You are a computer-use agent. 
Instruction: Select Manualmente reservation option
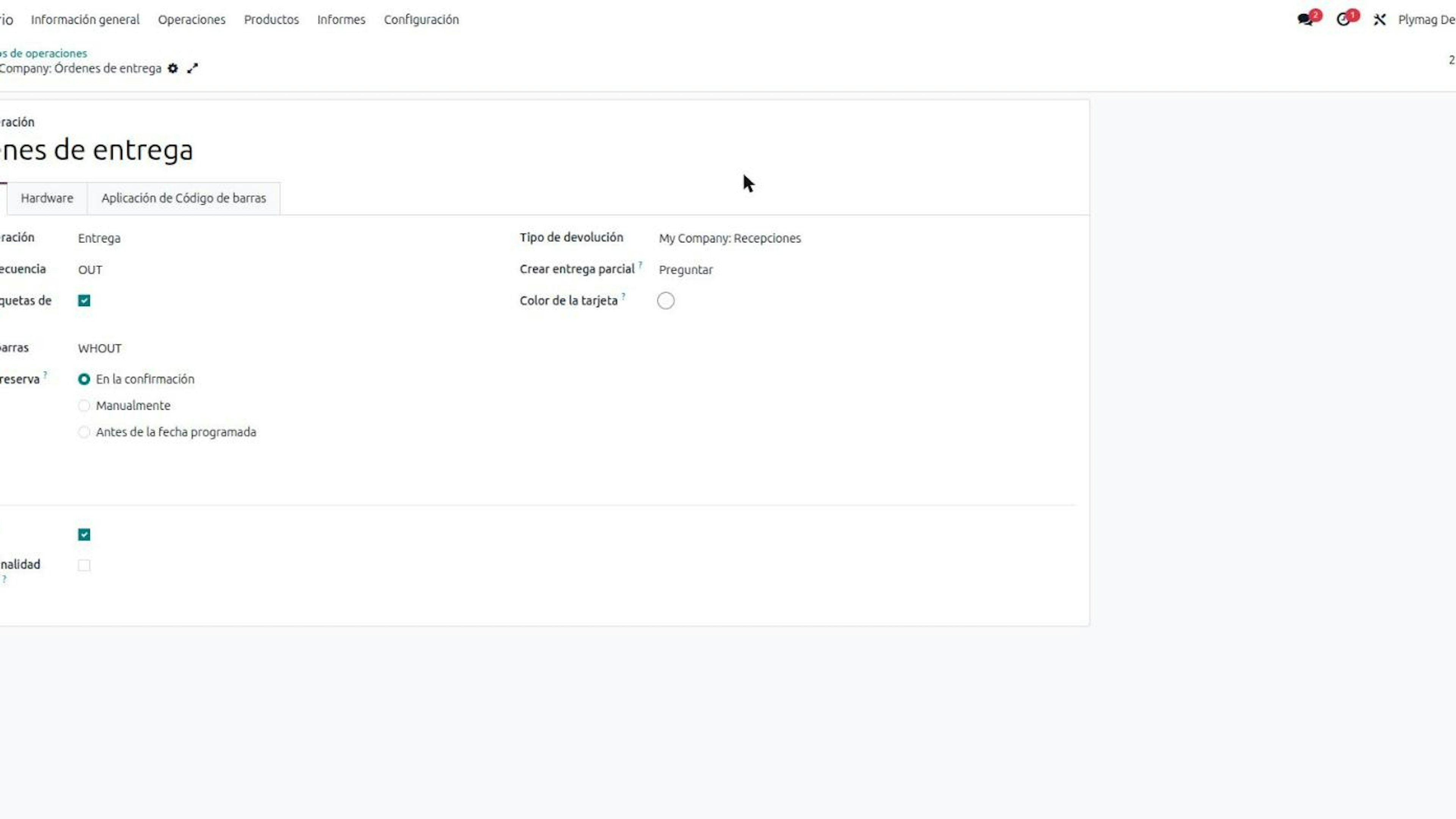click(84, 406)
